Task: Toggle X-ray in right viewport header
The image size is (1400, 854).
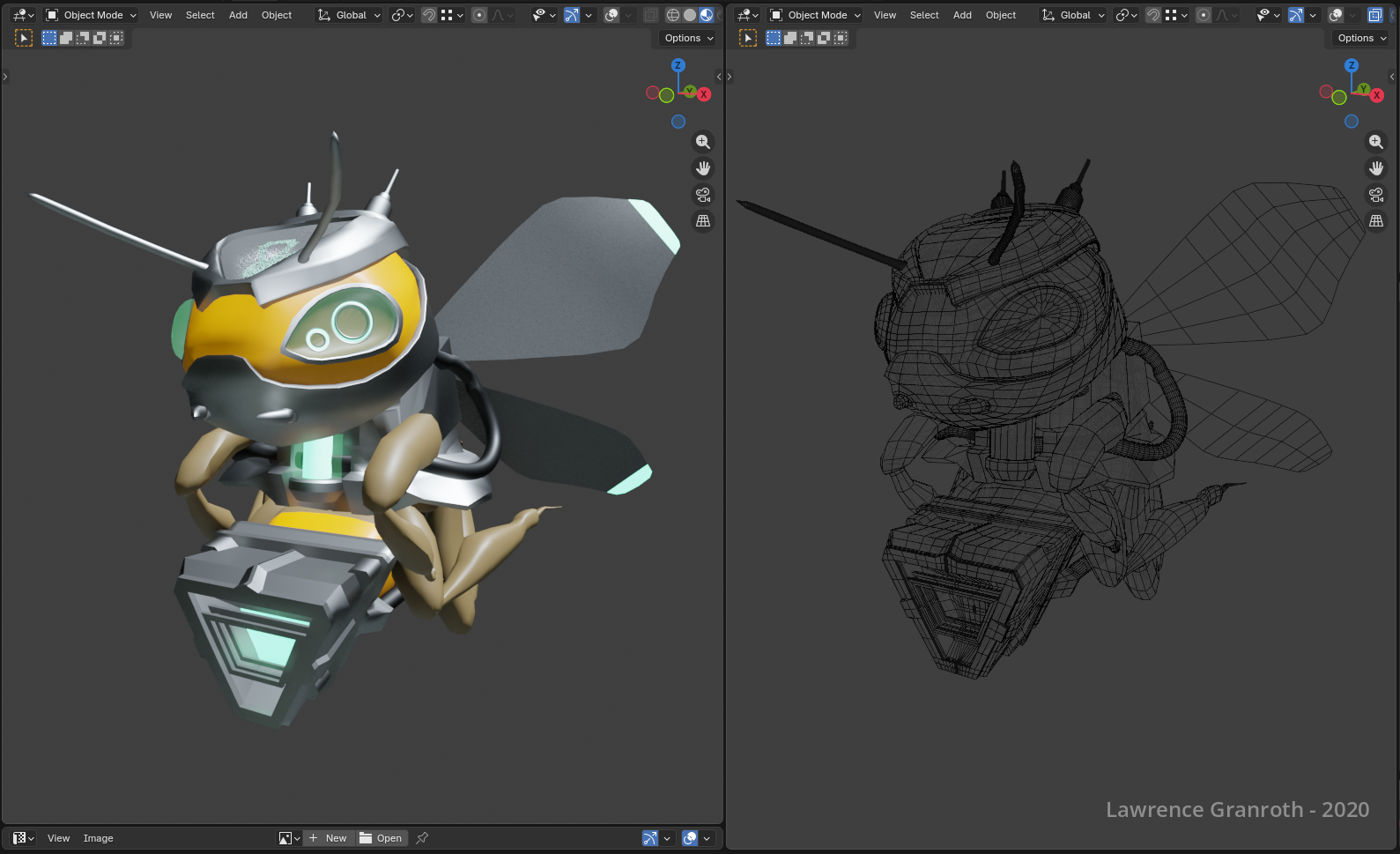Action: (1374, 15)
